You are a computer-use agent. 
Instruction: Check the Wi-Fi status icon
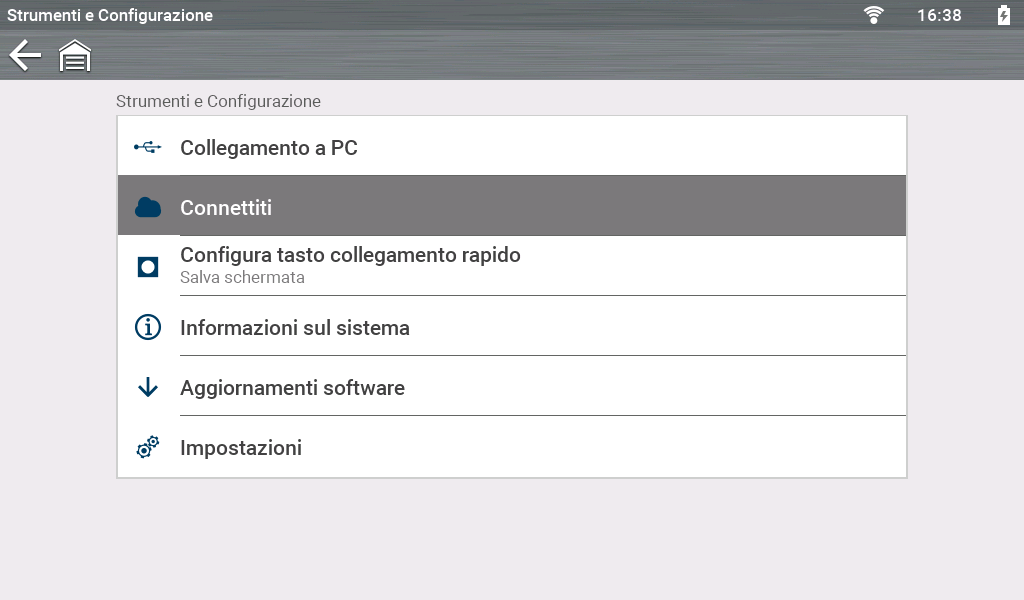click(x=874, y=15)
